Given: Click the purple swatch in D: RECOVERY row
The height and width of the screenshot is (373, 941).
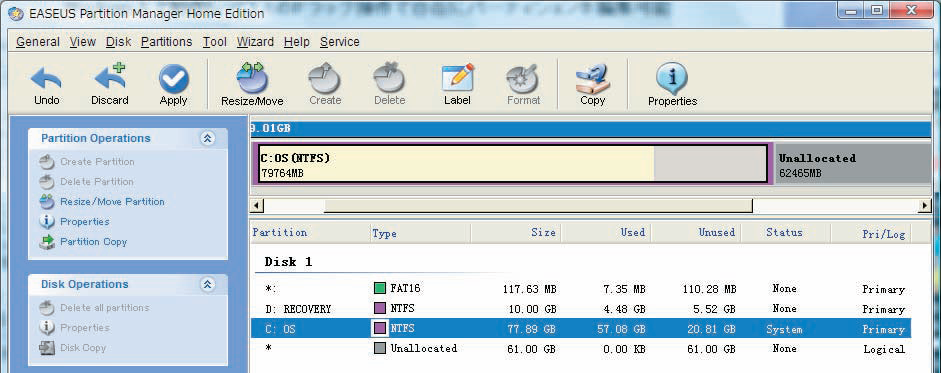Looking at the screenshot, I should (379, 309).
